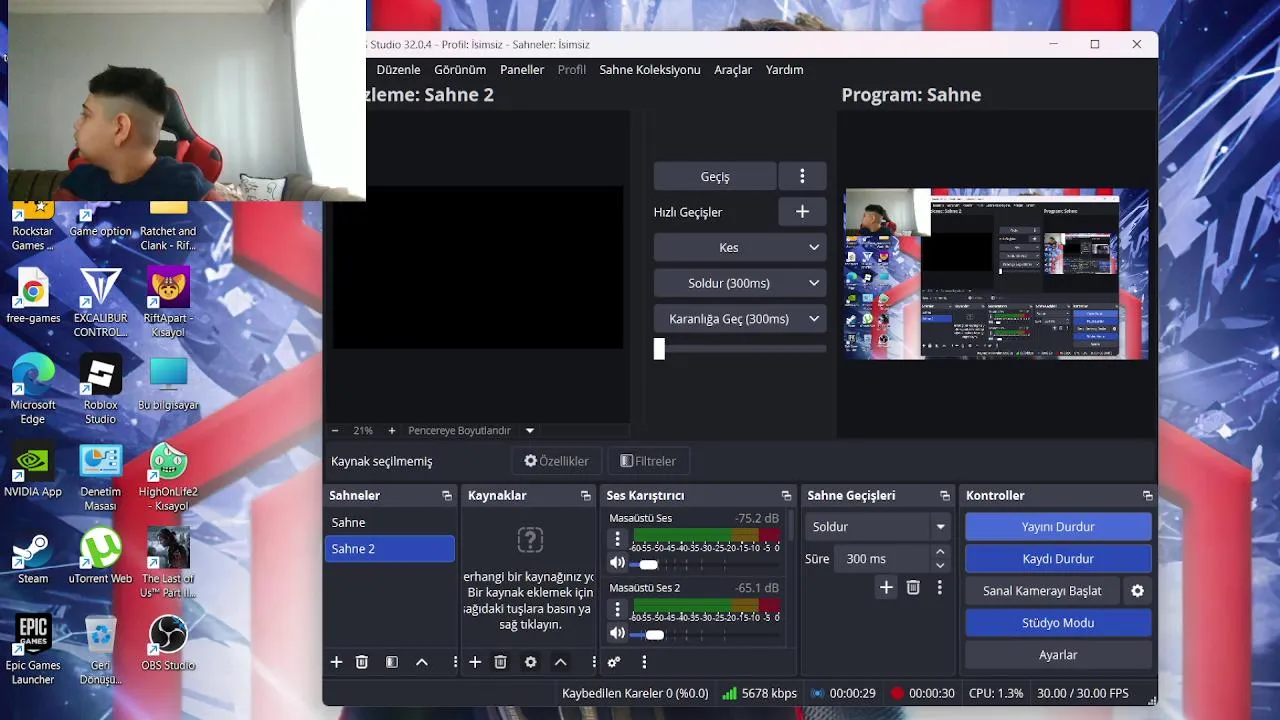Add a source in Kaynaklar panel
Viewport: 1280px width, 720px height.
(475, 662)
